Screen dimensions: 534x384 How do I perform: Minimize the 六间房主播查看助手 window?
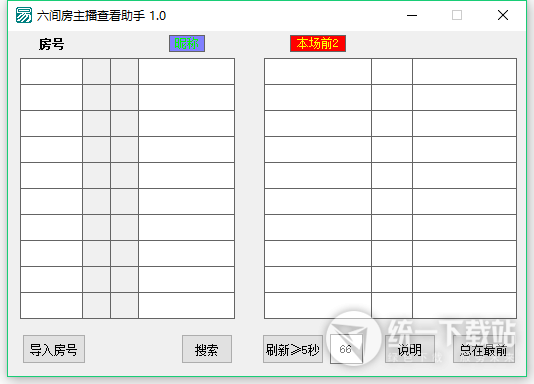coord(412,15)
